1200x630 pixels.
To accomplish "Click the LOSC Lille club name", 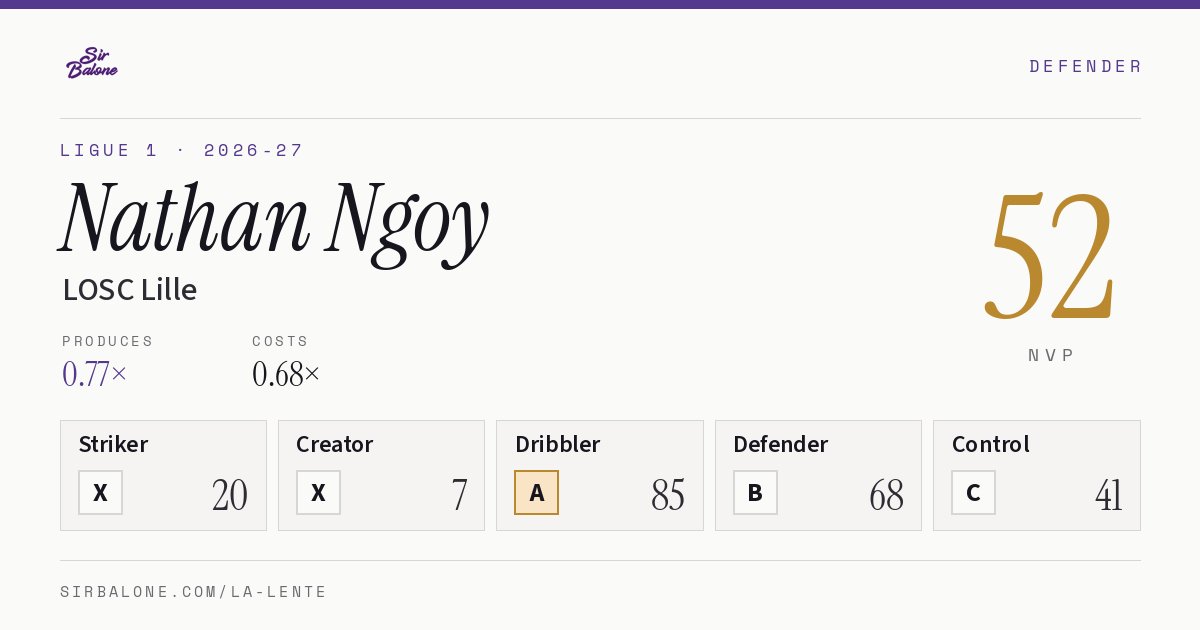I will [130, 289].
